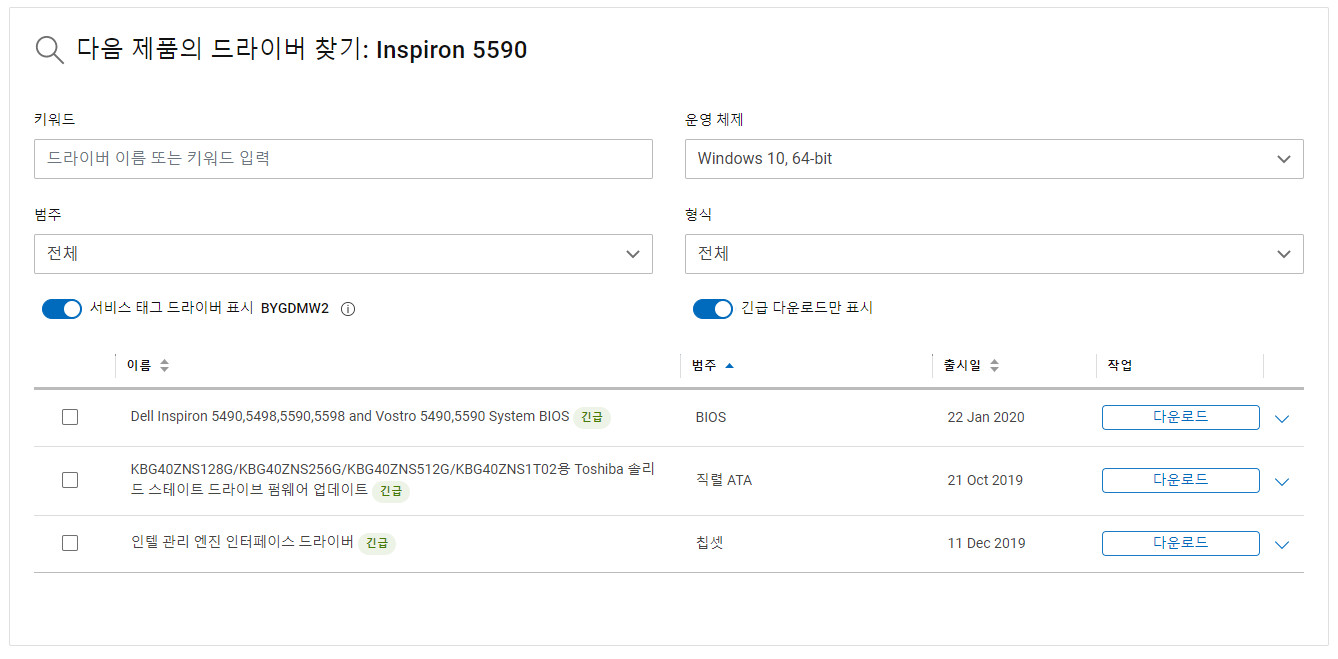Toggle 서비스 태그 드라이버 표시 switch
The width and height of the screenshot is (1338, 659).
pos(61,309)
